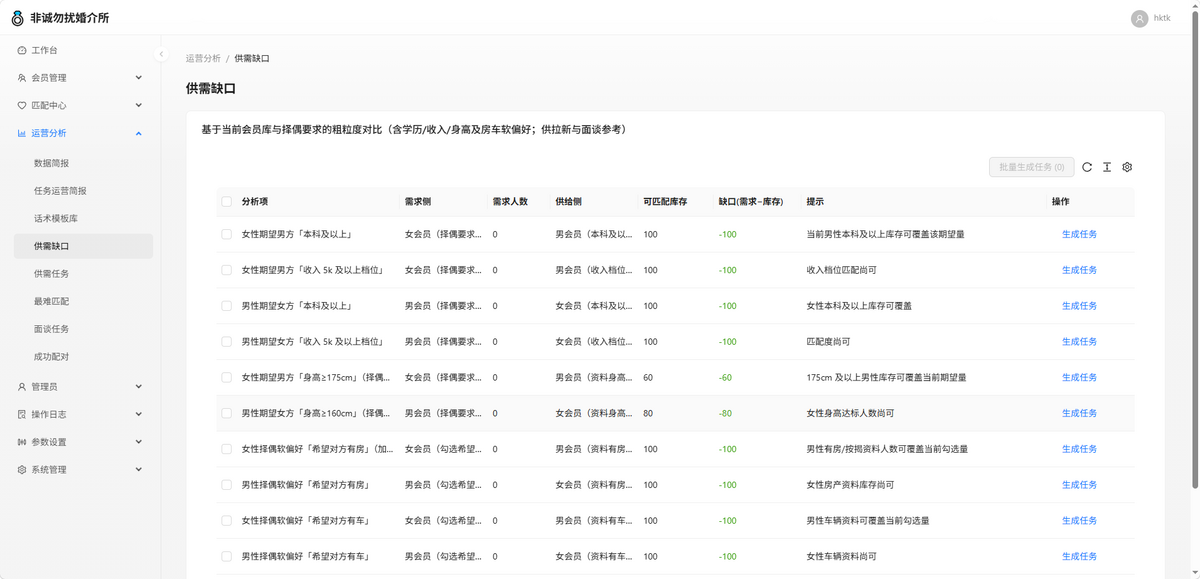This screenshot has height=579, width=1200.
Task: Click 生成任务 for 男性期望女方「身高≥160cm」
Action: (x=1079, y=413)
